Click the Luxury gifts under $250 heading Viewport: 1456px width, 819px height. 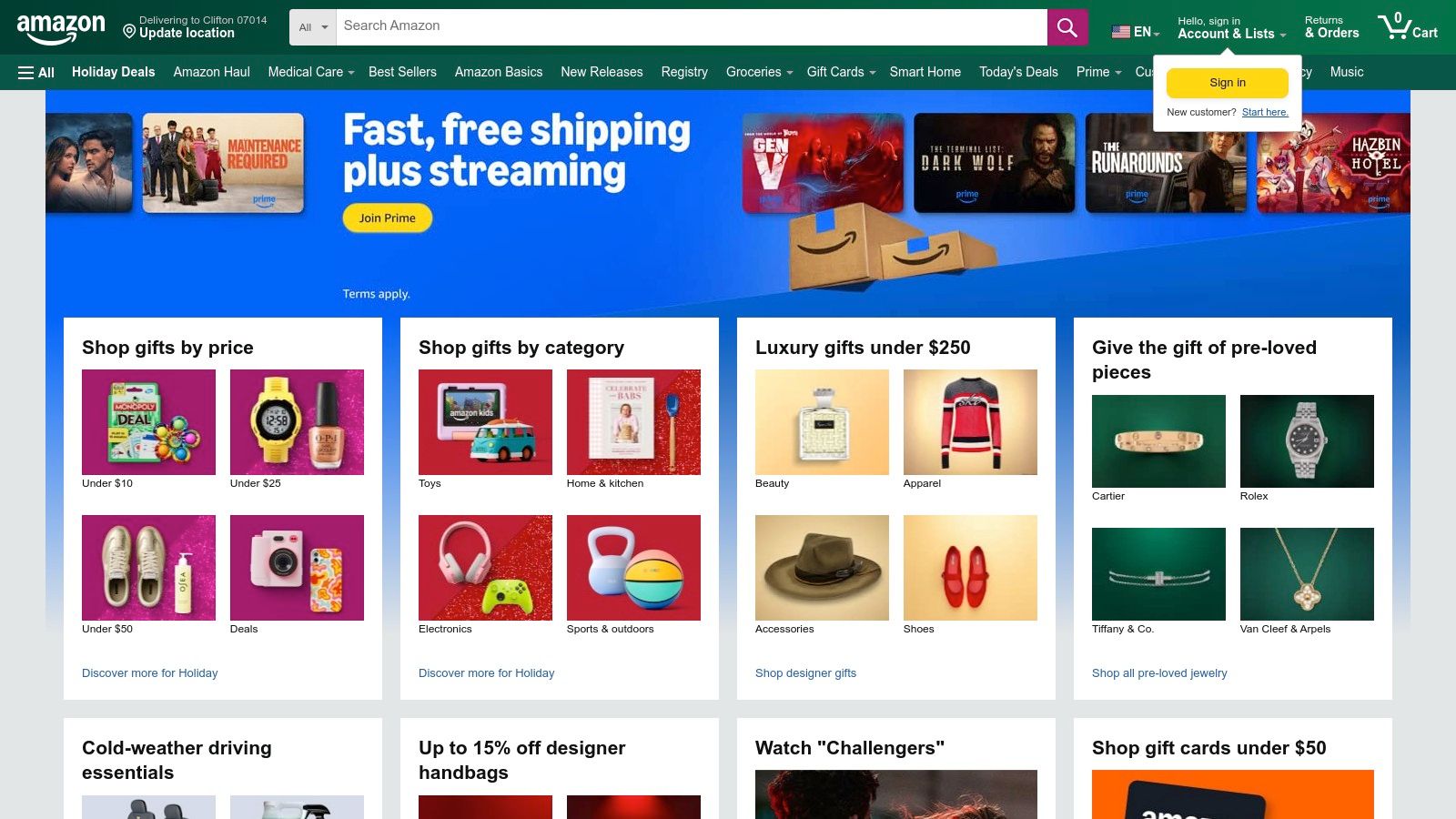pos(863,348)
